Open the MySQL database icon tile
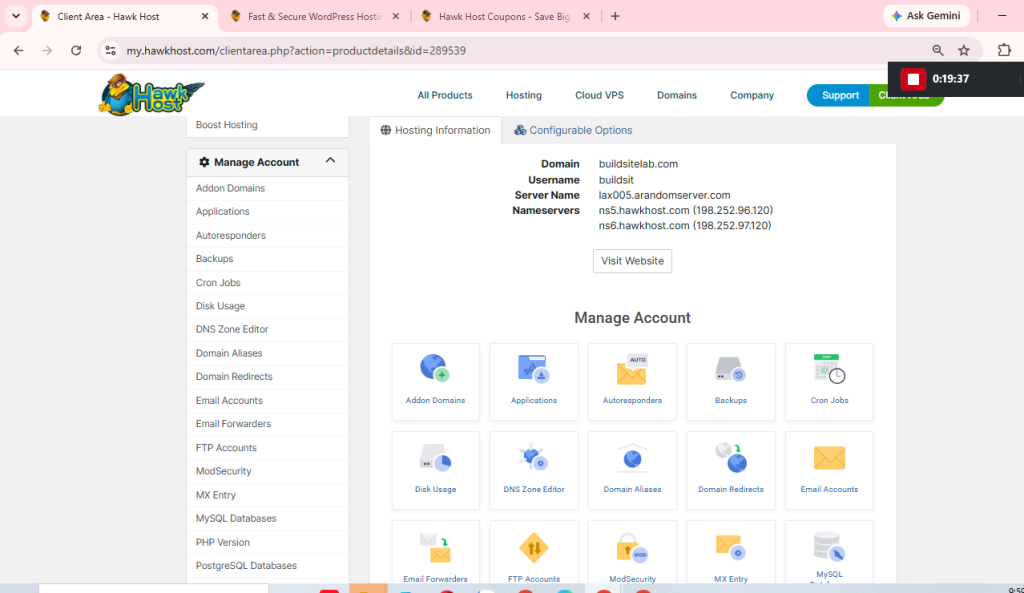 click(829, 553)
